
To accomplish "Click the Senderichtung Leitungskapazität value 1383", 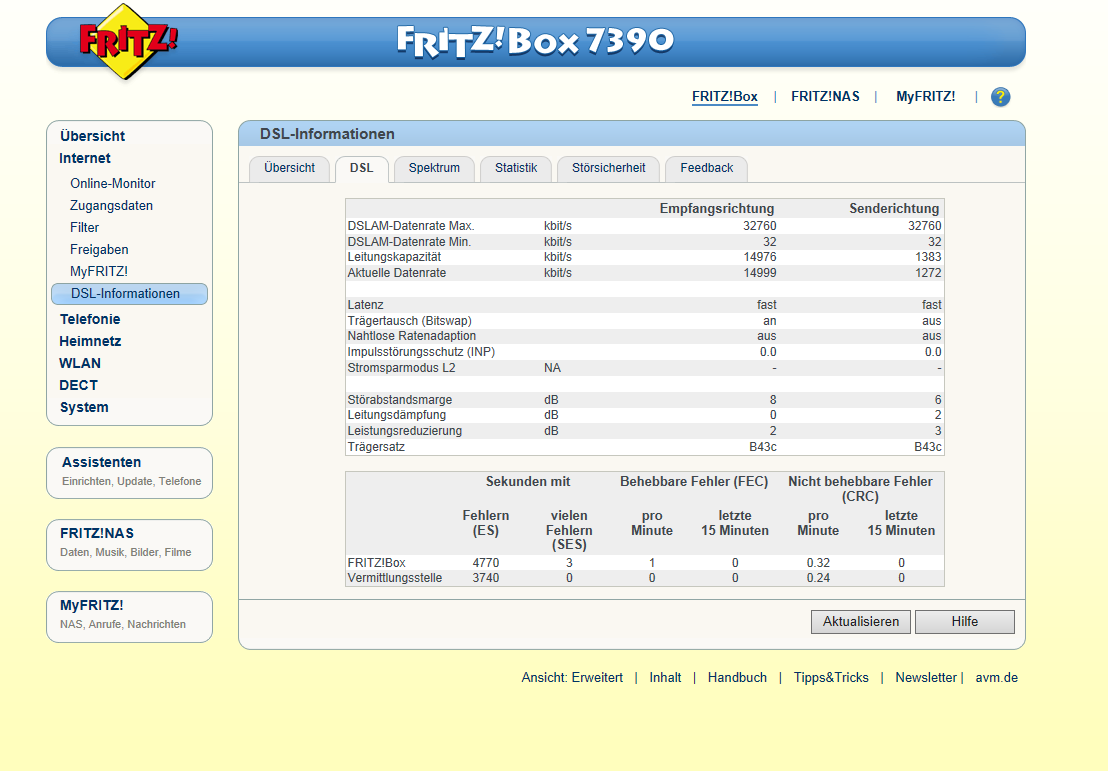I will point(928,257).
